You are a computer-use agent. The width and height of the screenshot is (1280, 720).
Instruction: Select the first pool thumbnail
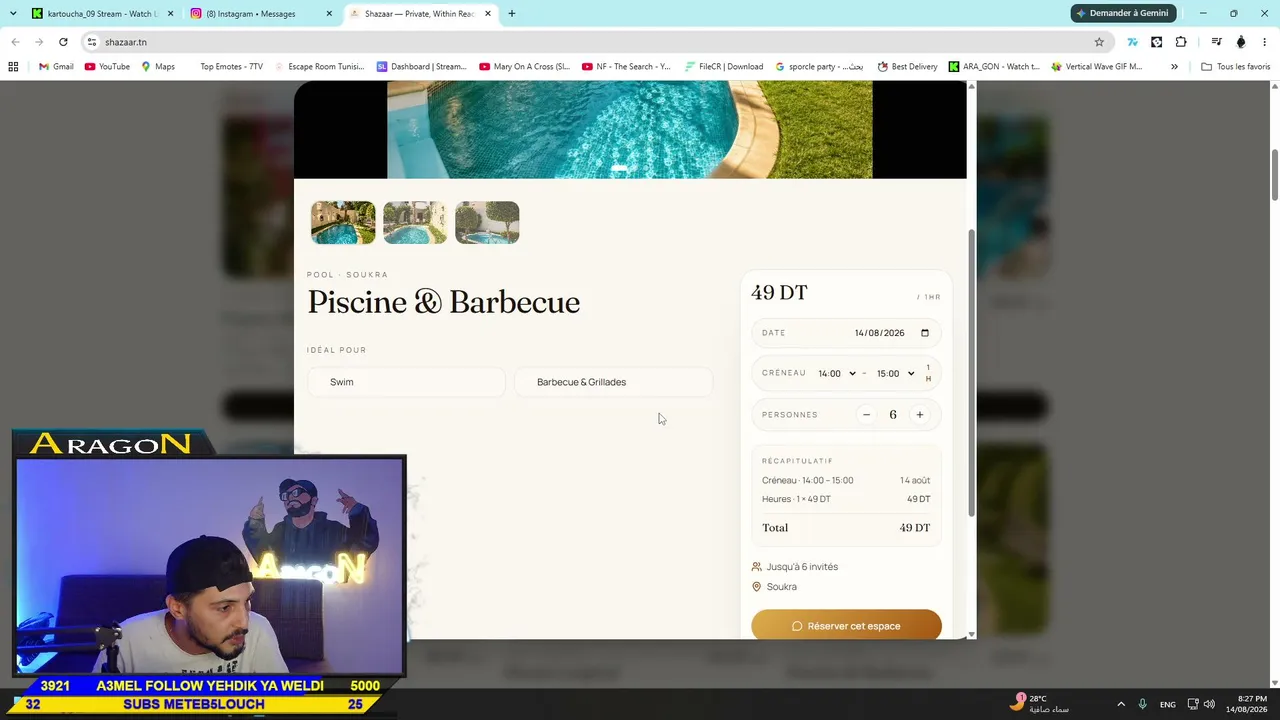click(x=343, y=222)
